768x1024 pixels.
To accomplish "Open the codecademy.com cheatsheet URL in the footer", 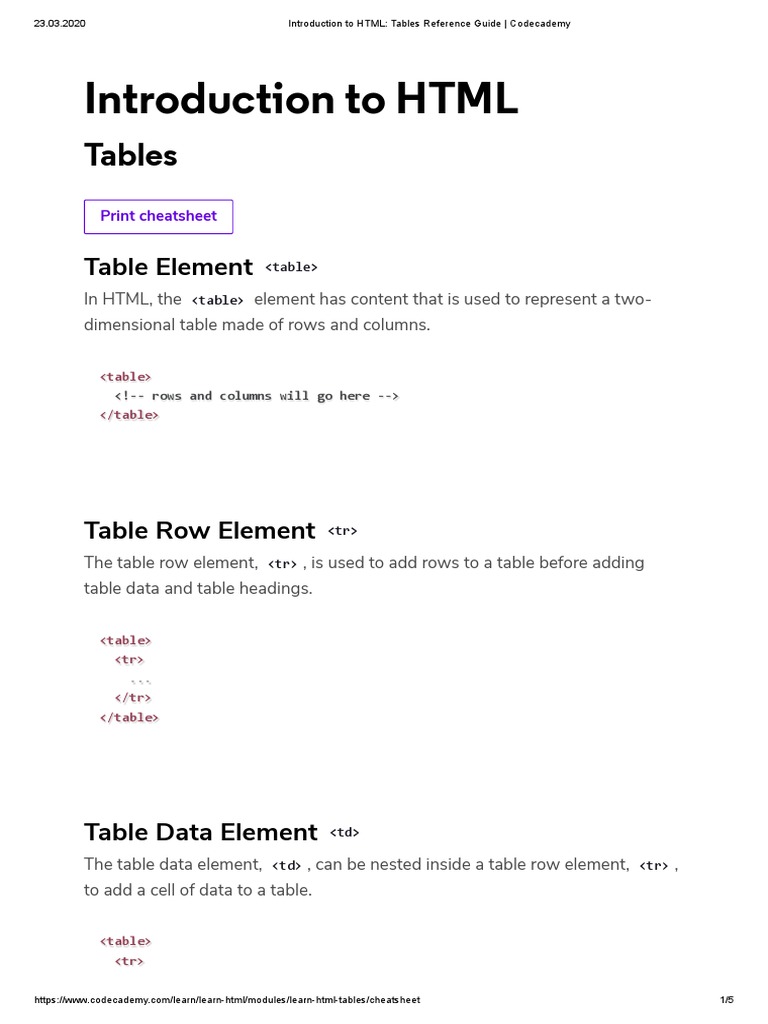I will (x=227, y=1000).
